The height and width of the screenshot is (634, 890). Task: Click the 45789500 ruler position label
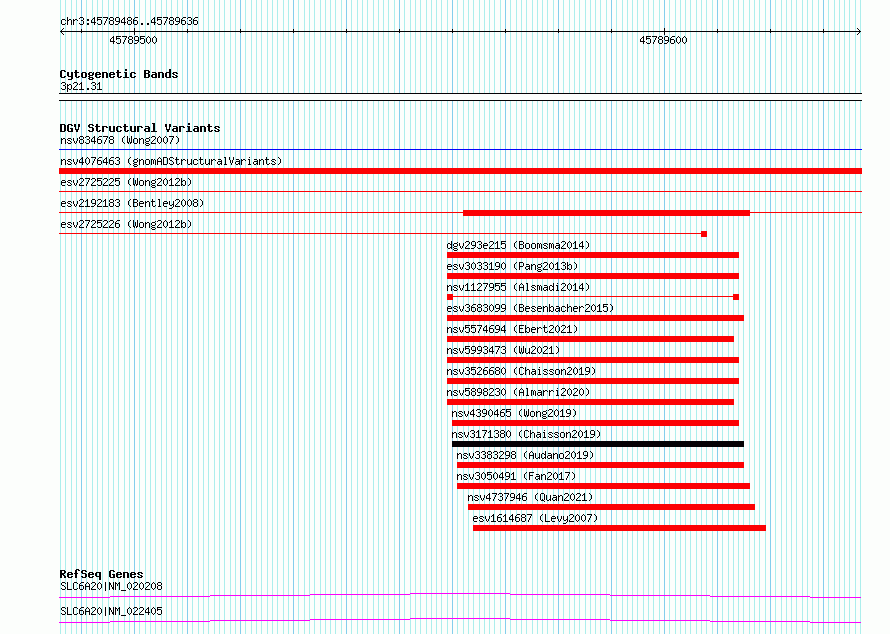pos(133,40)
